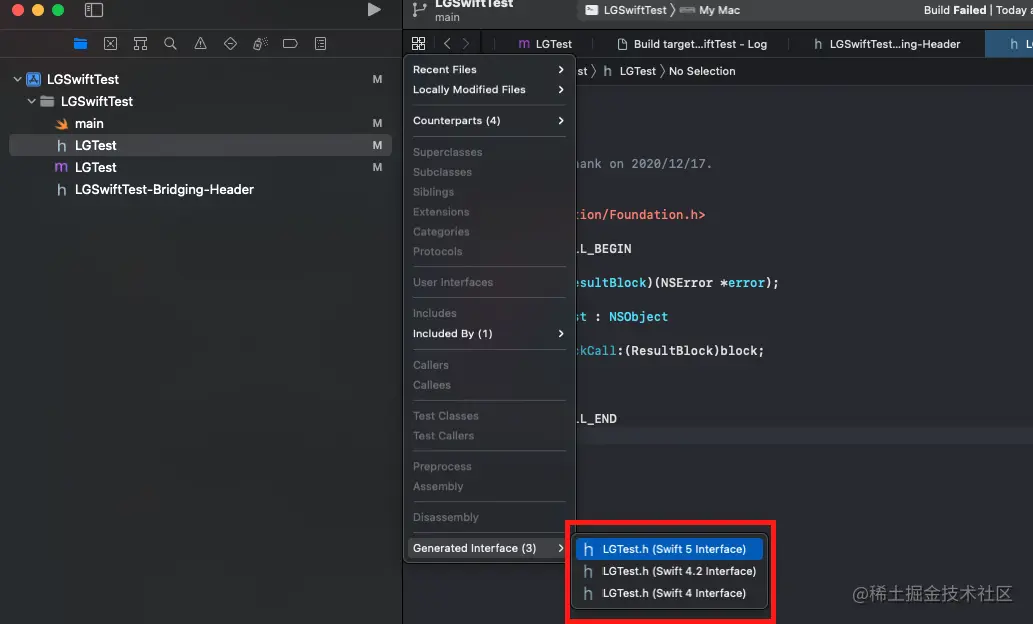Screen dimensions: 1033x624
Task: Select LGTest implementation file in navigator
Action: [x=200, y=167]
